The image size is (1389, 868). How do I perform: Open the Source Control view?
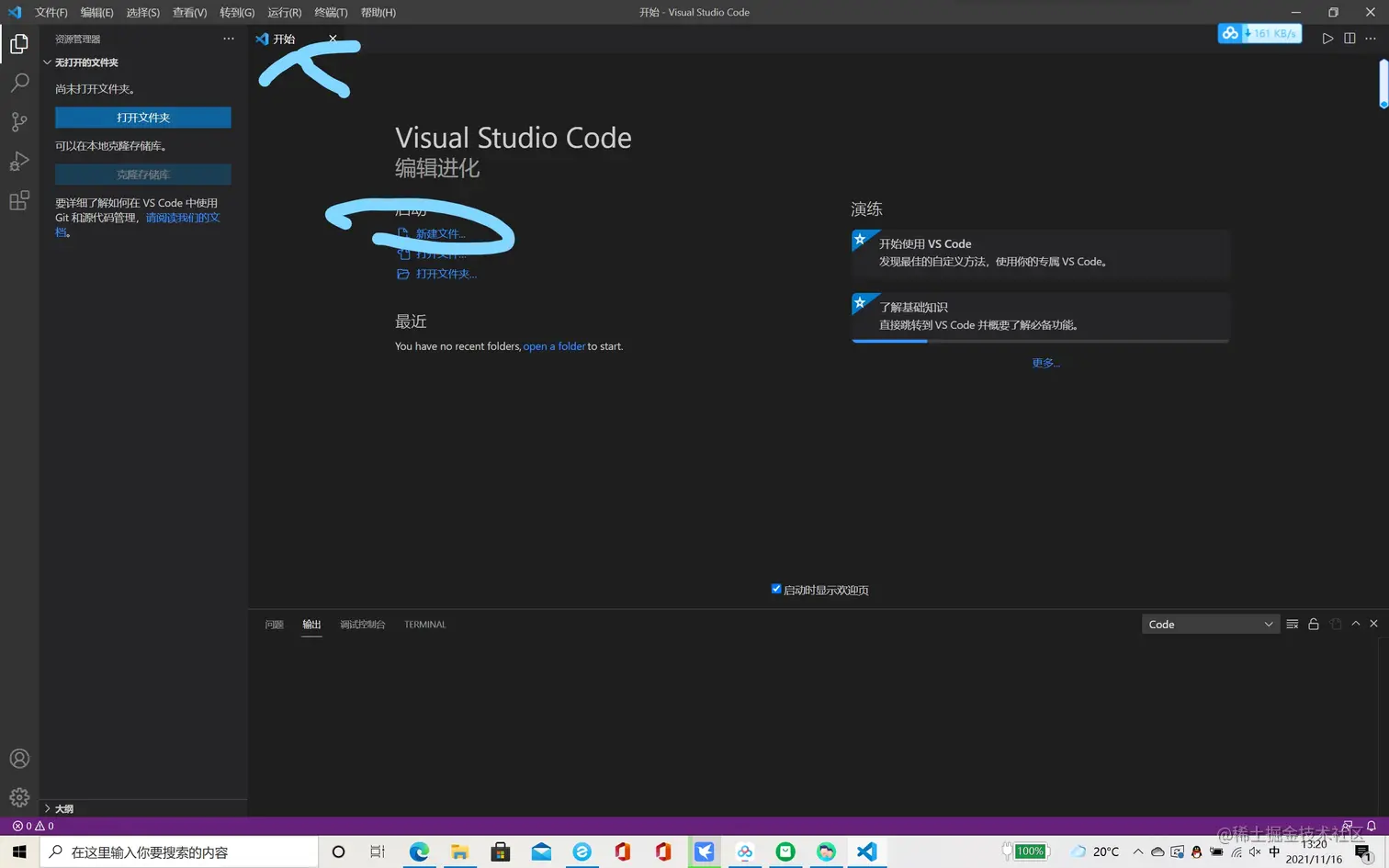coord(19,122)
